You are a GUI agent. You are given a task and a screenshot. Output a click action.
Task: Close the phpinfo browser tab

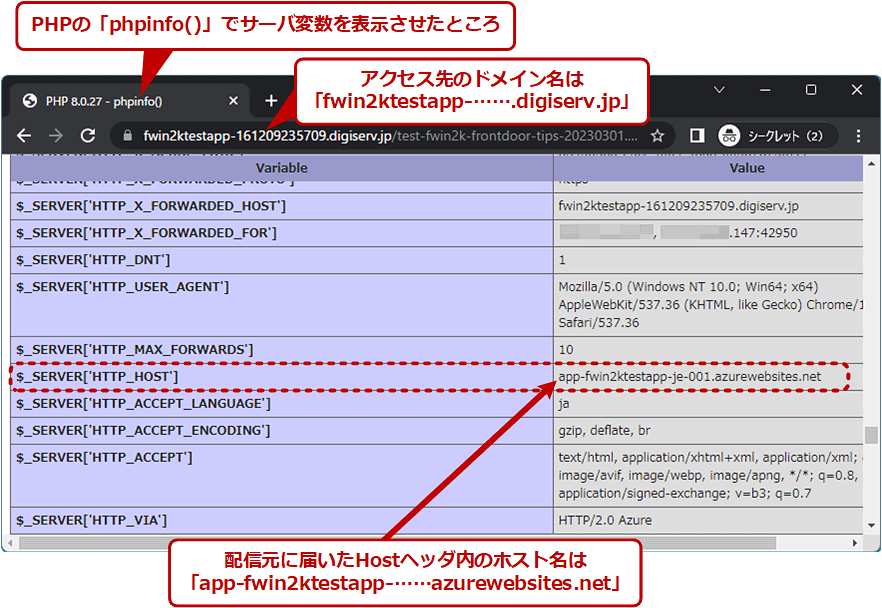[233, 100]
